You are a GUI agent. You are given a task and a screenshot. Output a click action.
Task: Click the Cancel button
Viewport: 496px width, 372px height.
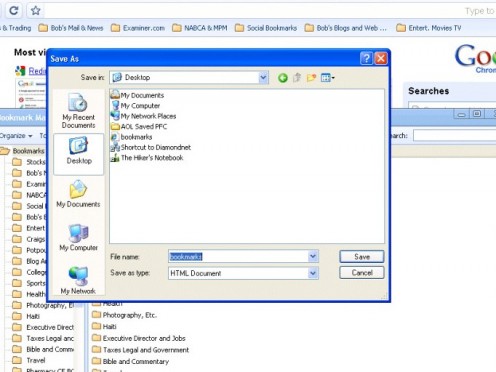pyautogui.click(x=362, y=273)
